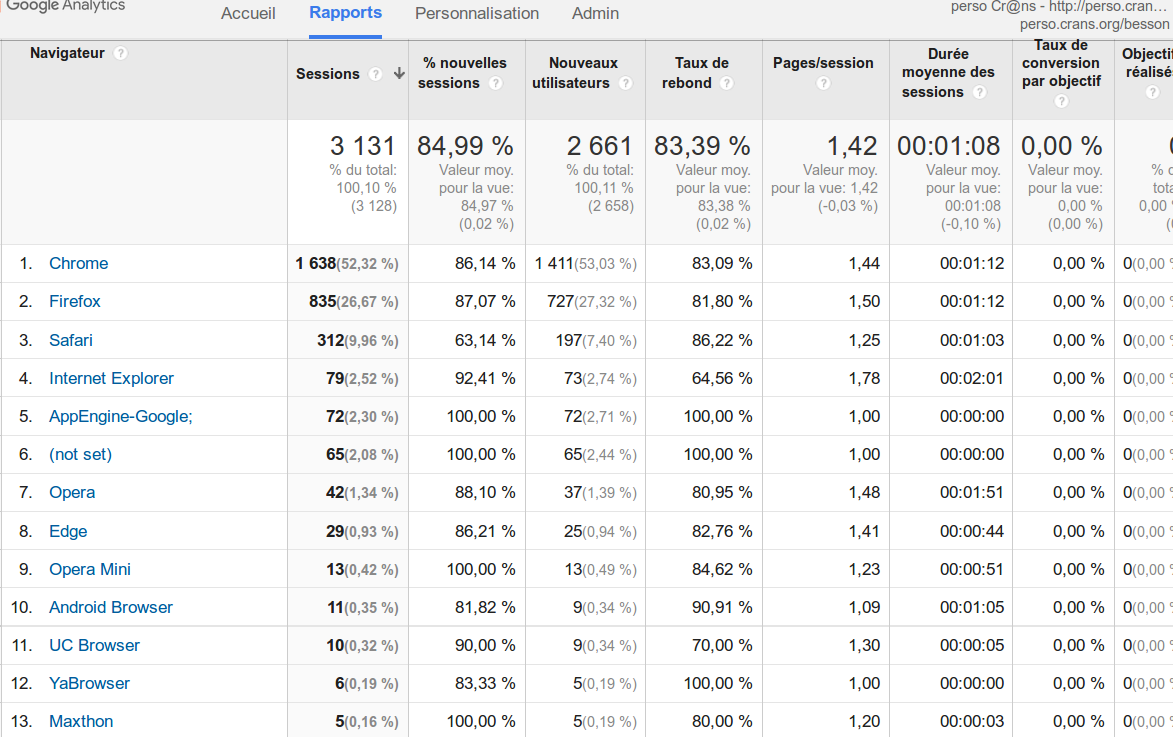The height and width of the screenshot is (737, 1173).
Task: Open help icon for % nouvelles sessions
Action: click(495, 83)
